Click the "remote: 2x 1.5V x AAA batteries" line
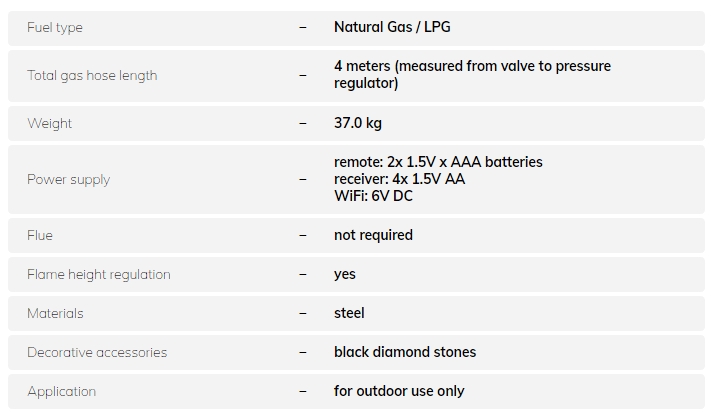The height and width of the screenshot is (417, 718). click(438, 162)
